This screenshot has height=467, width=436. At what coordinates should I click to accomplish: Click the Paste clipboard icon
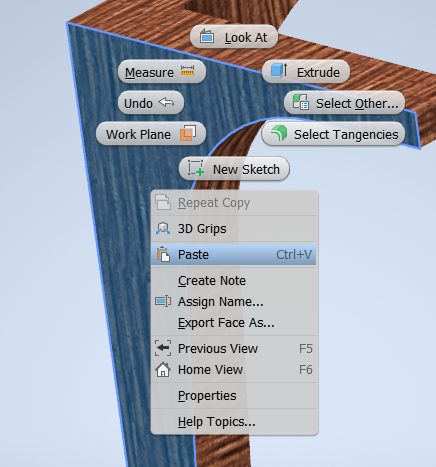(163, 254)
